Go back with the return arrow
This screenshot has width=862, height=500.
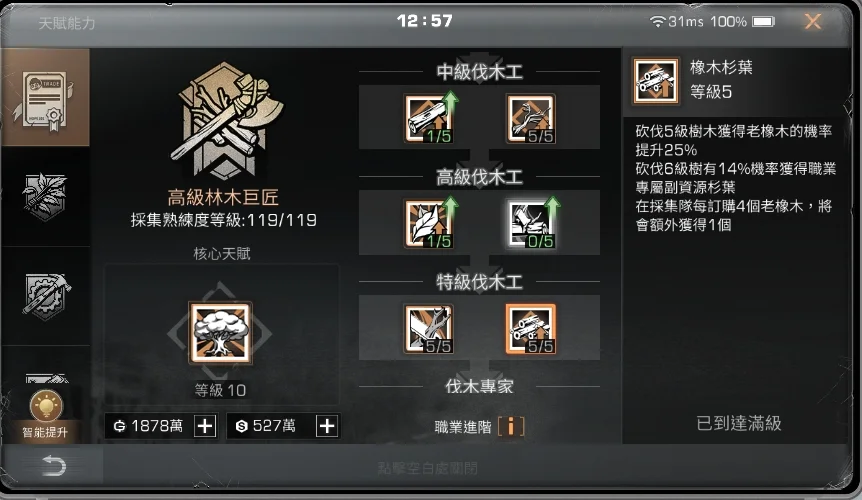(x=54, y=465)
